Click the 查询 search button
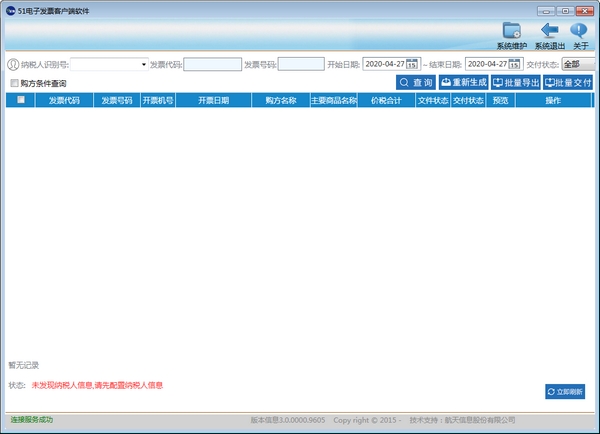 tap(415, 83)
